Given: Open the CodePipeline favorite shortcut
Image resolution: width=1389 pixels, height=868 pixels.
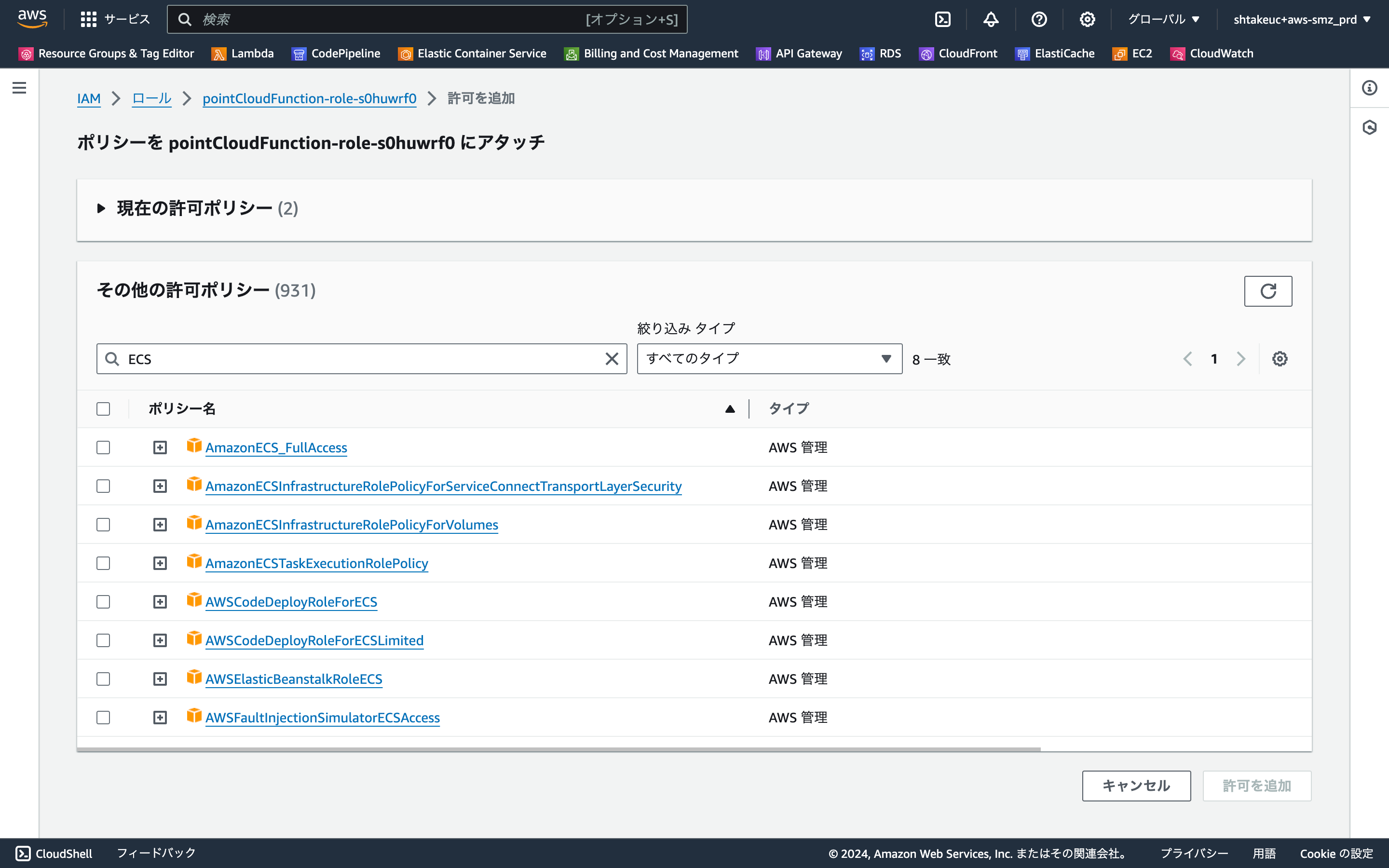Looking at the screenshot, I should [x=336, y=54].
